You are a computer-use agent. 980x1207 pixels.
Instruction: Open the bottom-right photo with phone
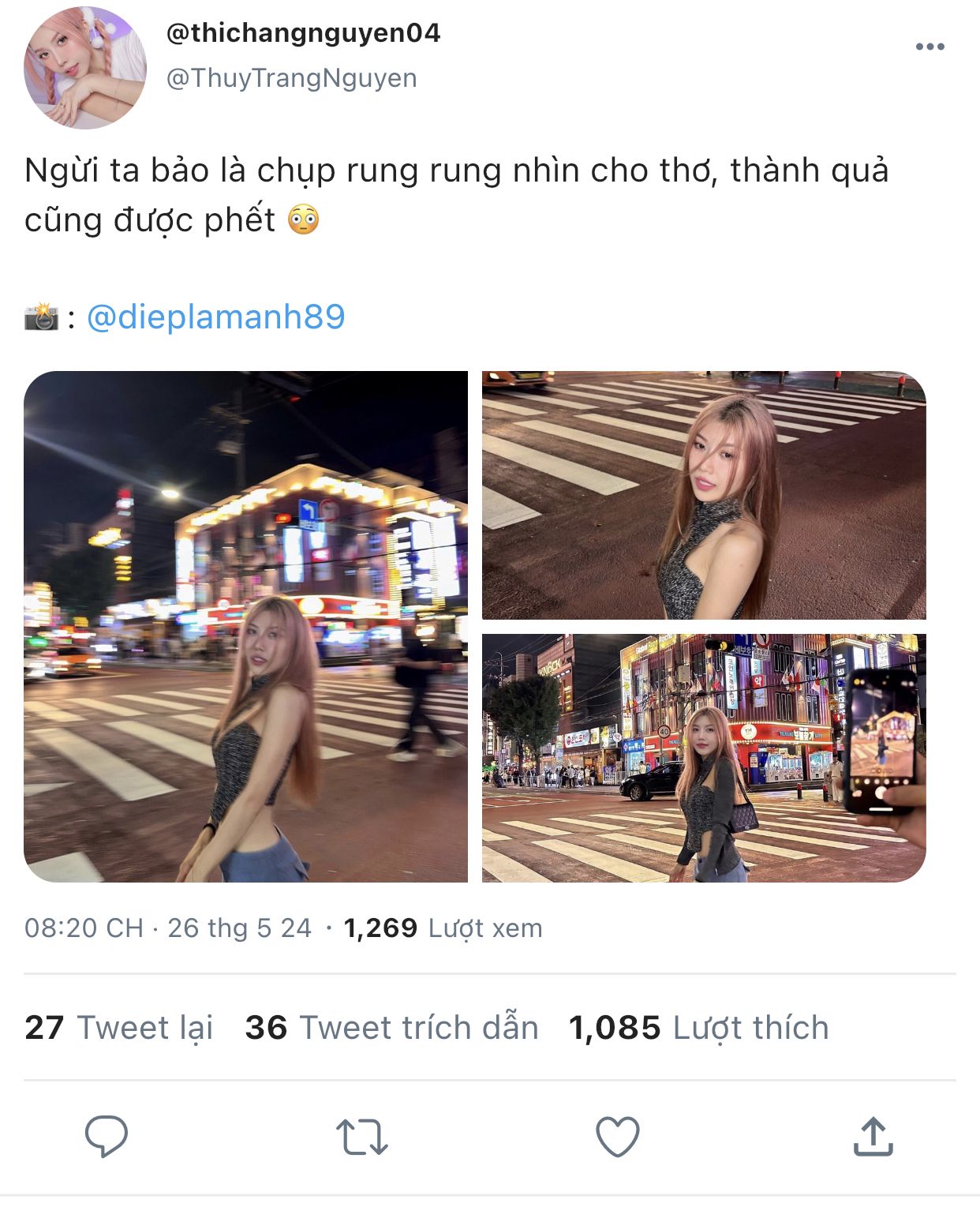pos(704,758)
